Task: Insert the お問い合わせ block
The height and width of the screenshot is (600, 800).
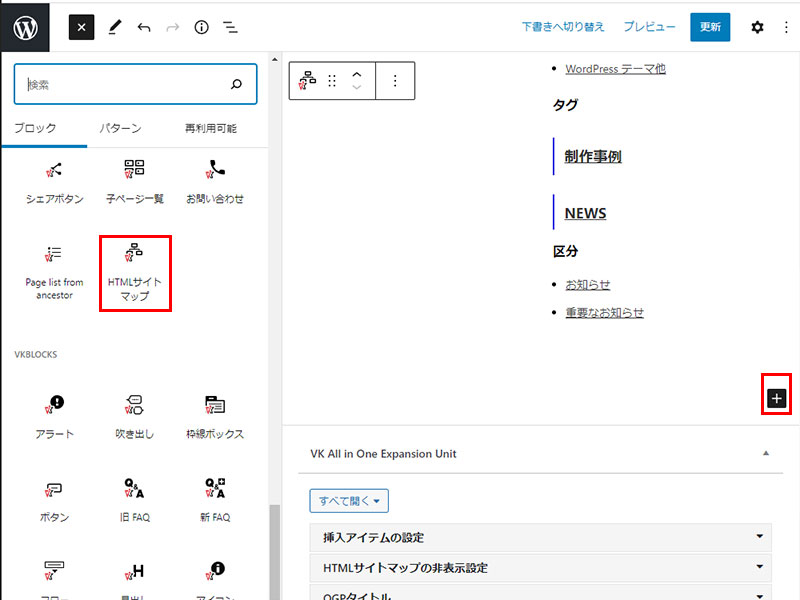Action: (x=215, y=181)
